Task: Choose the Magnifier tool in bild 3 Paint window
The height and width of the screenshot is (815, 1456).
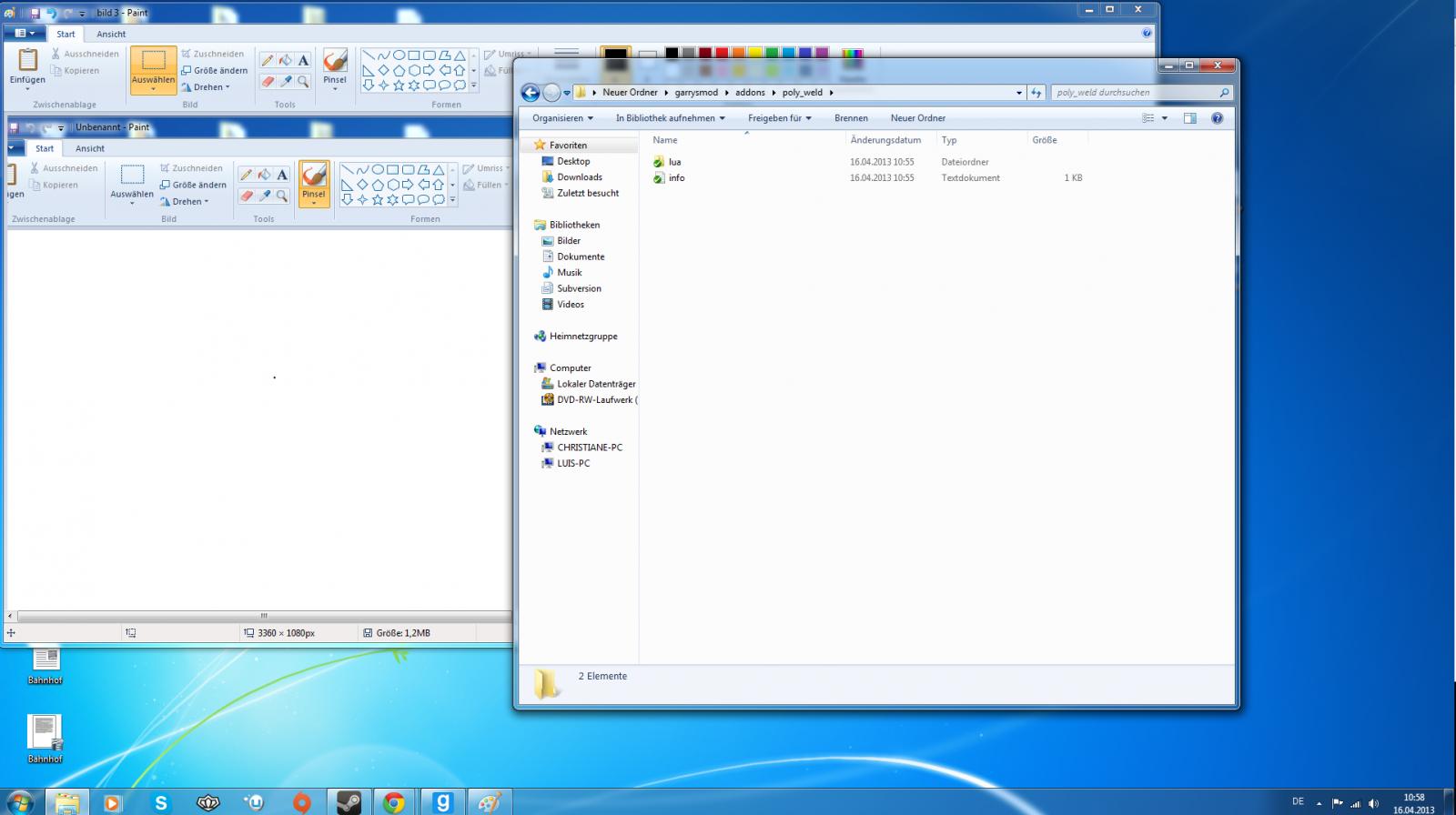Action: coord(303,82)
